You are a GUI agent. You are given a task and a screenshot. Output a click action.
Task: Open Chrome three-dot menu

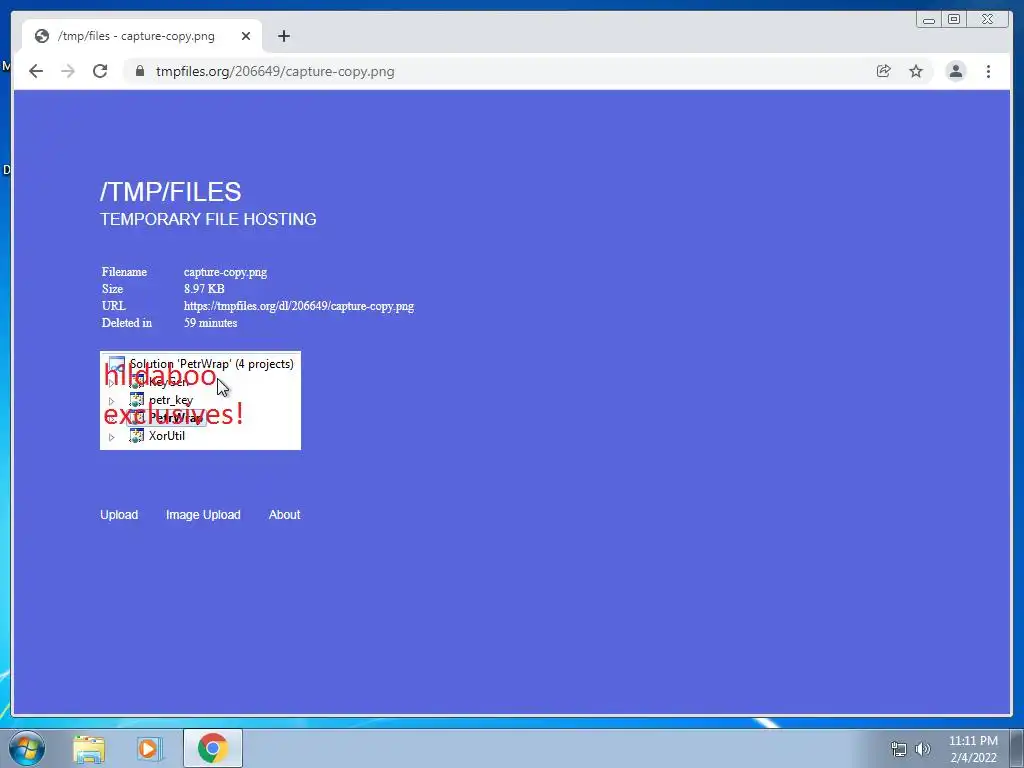988,71
